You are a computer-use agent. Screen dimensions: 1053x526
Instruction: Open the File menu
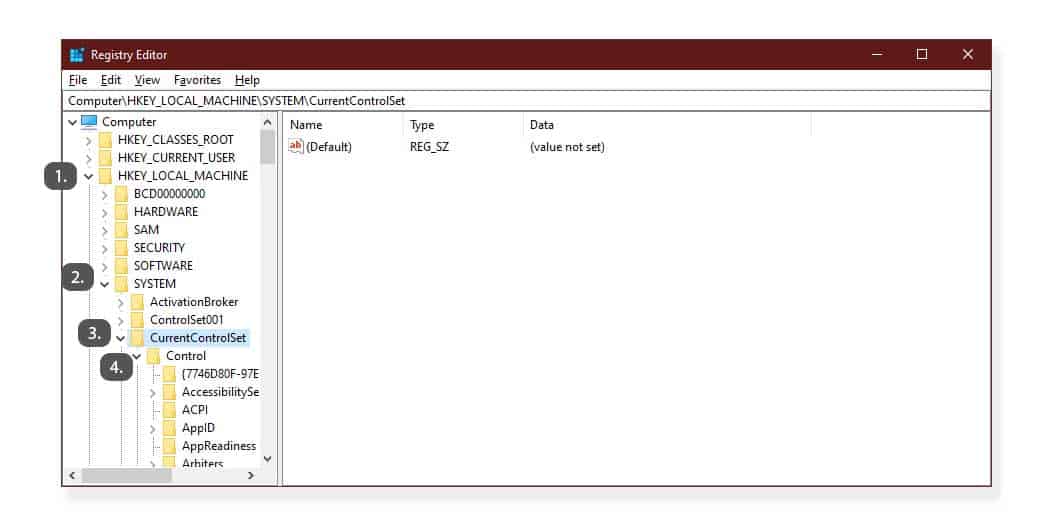78,80
